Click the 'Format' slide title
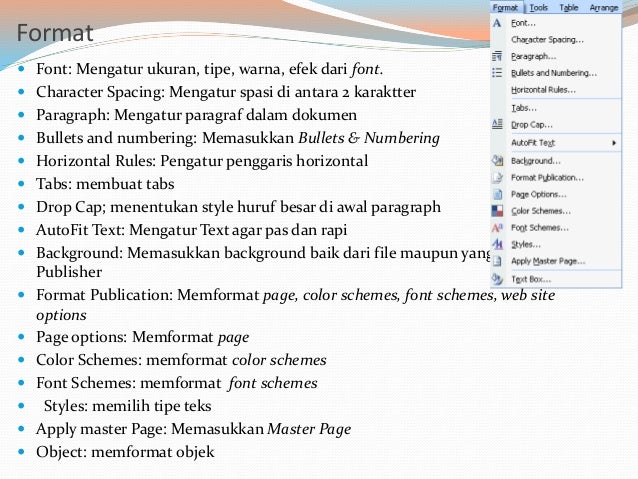638x479 pixels. coord(55,33)
